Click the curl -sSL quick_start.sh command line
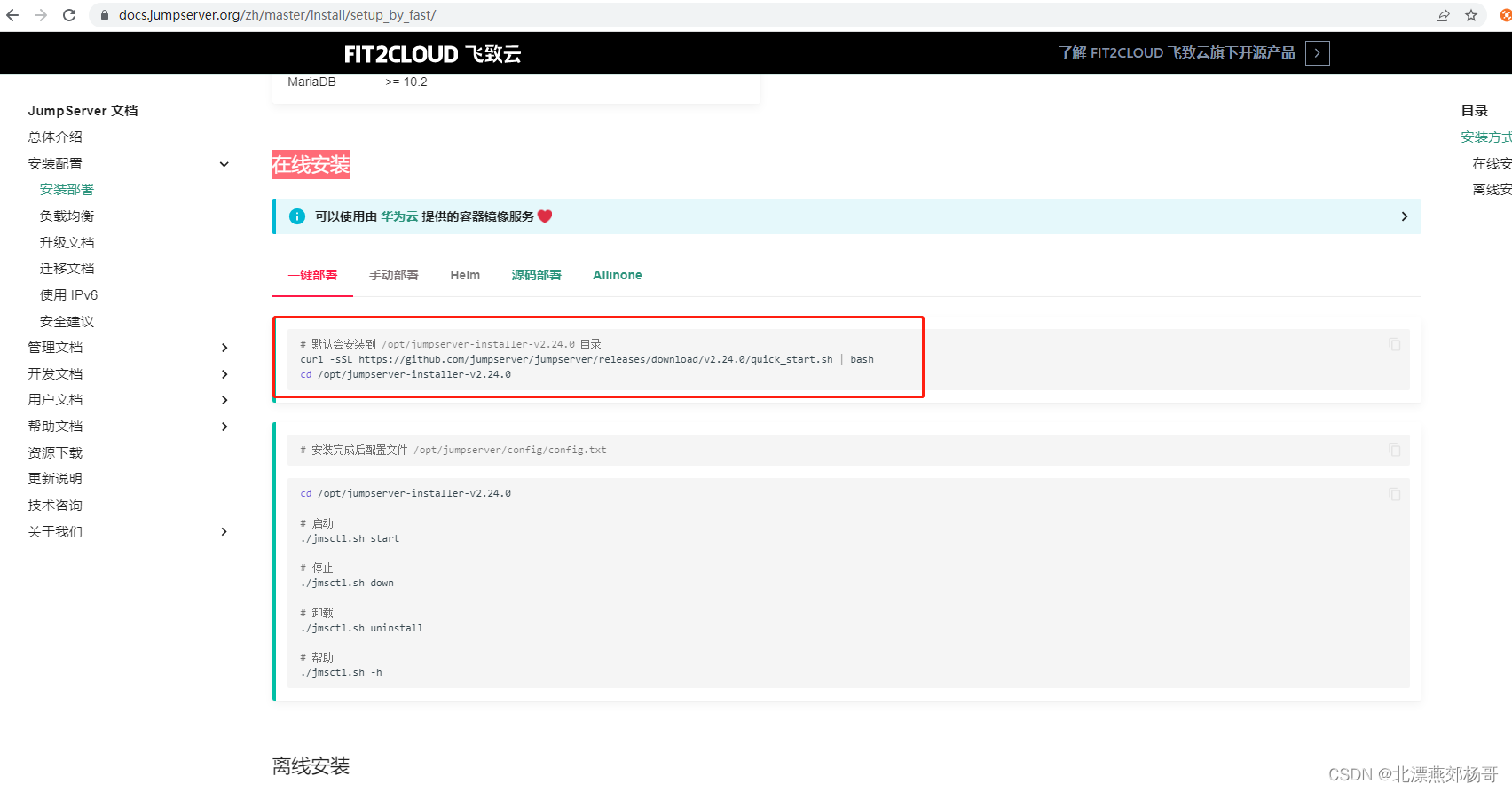Viewport: 1512px width, 792px height. pyautogui.click(x=587, y=359)
